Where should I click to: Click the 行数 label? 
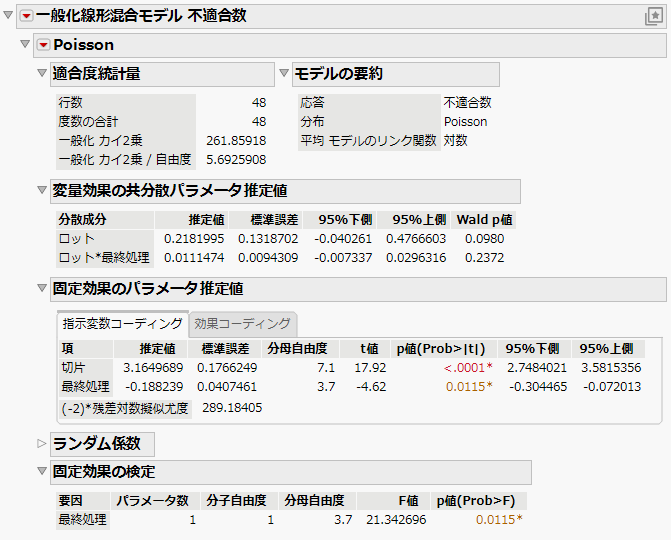71,103
